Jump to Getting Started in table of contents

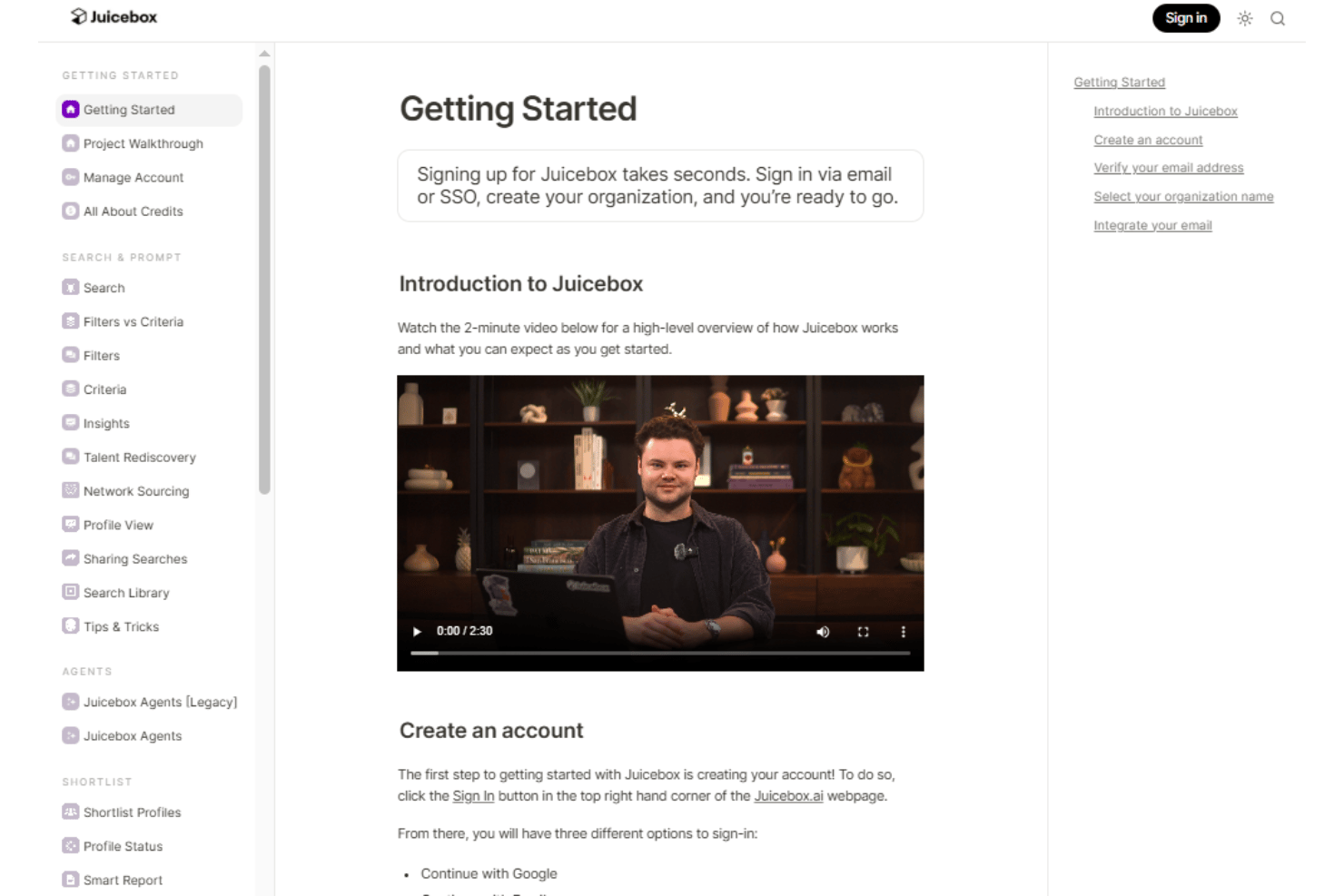(1119, 82)
